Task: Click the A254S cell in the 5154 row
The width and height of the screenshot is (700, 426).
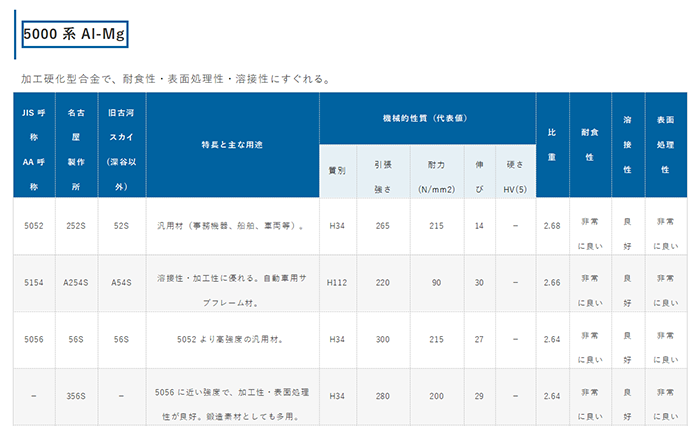Action: click(76, 283)
